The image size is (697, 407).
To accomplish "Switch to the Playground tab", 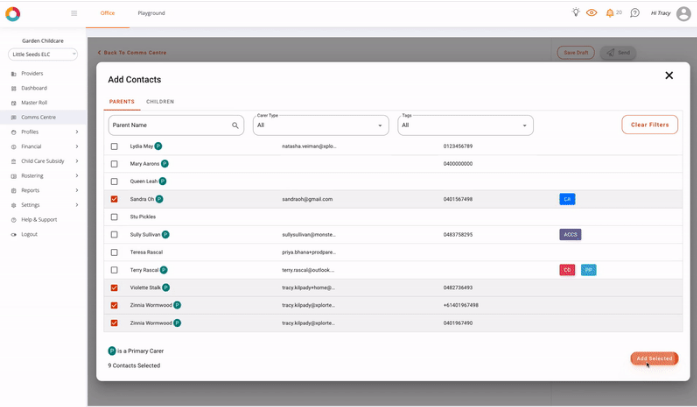I will (x=151, y=13).
